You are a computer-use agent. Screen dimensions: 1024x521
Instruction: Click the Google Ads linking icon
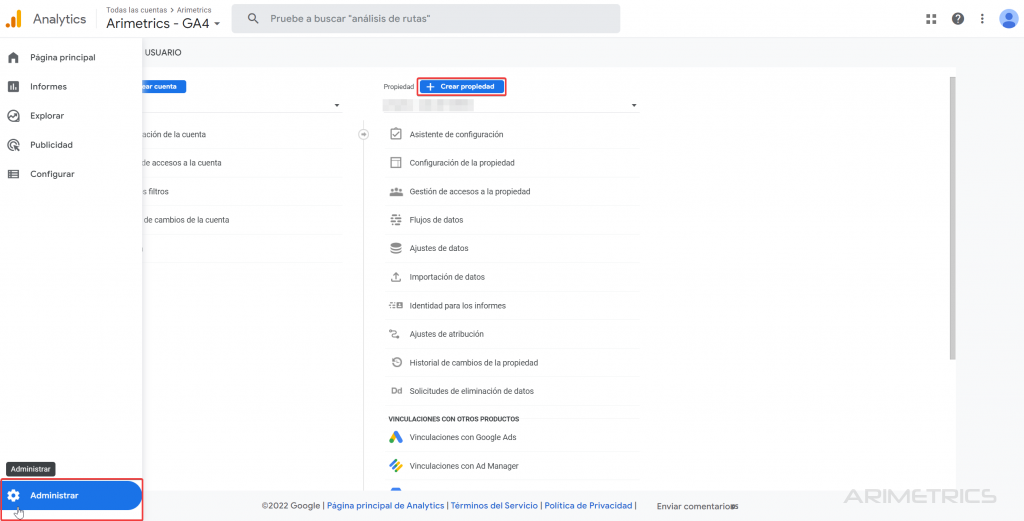[396, 437]
